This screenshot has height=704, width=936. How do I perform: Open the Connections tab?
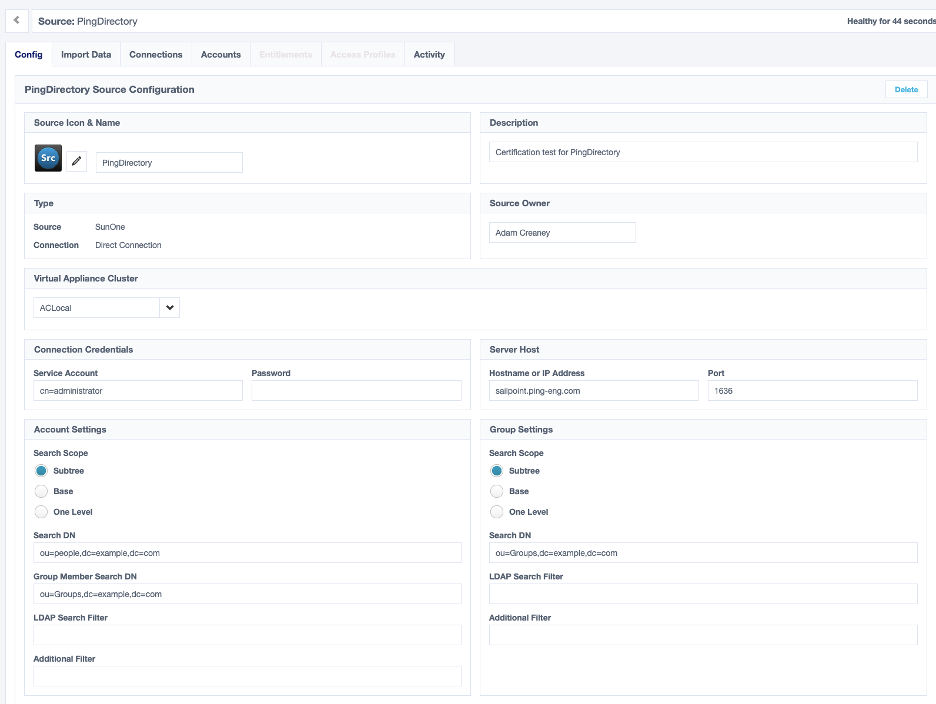[x=155, y=54]
